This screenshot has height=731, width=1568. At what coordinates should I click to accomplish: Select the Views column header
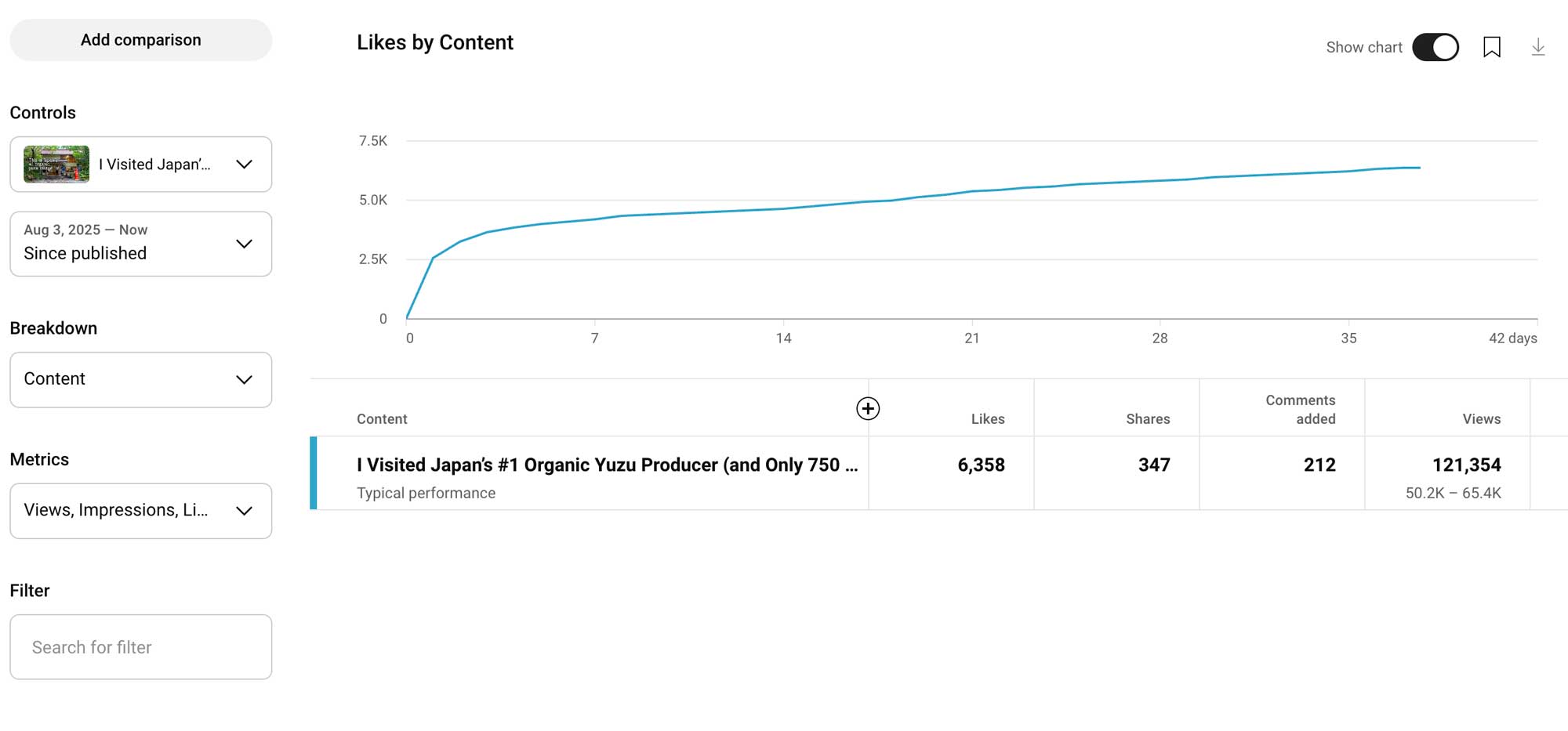[1481, 419]
